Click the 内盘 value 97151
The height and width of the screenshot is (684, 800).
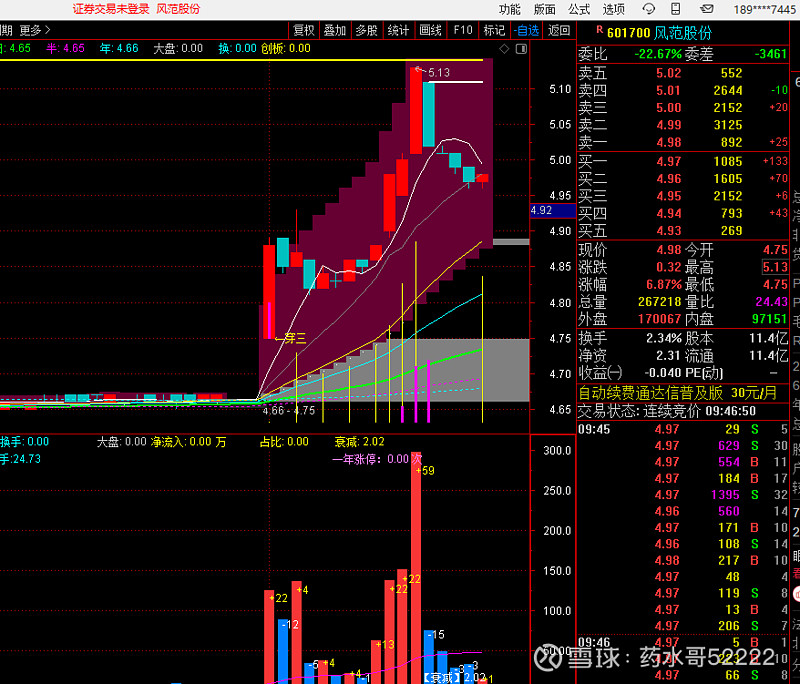point(770,319)
